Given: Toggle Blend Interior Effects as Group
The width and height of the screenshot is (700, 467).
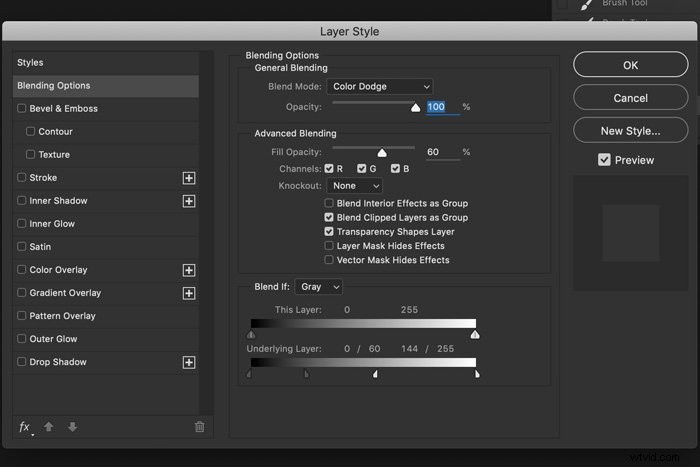Looking at the screenshot, I should (329, 203).
